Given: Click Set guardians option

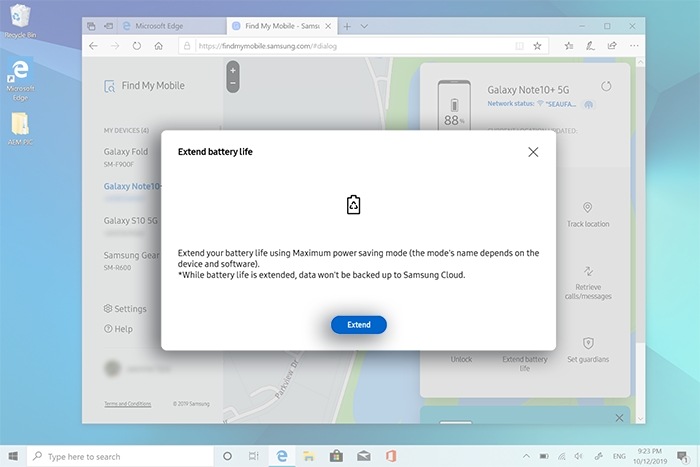Looking at the screenshot, I should pyautogui.click(x=588, y=350).
